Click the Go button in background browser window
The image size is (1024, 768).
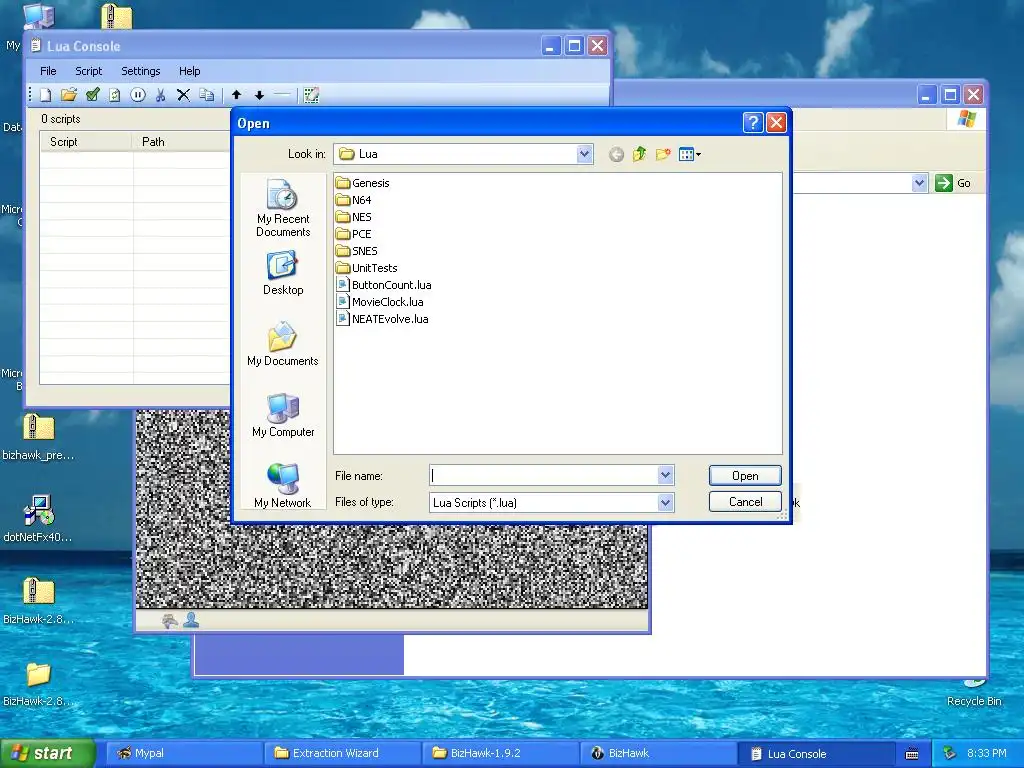953,183
